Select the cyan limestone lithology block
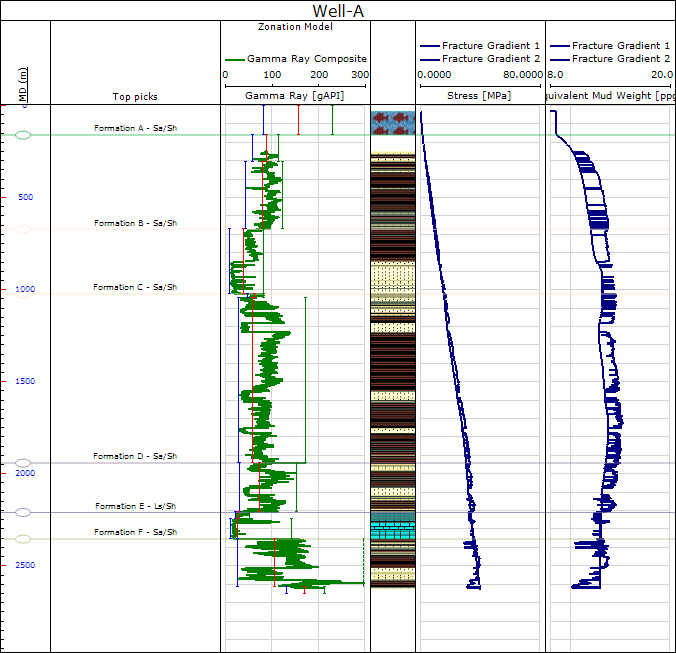The height and width of the screenshot is (653, 676). 392,530
